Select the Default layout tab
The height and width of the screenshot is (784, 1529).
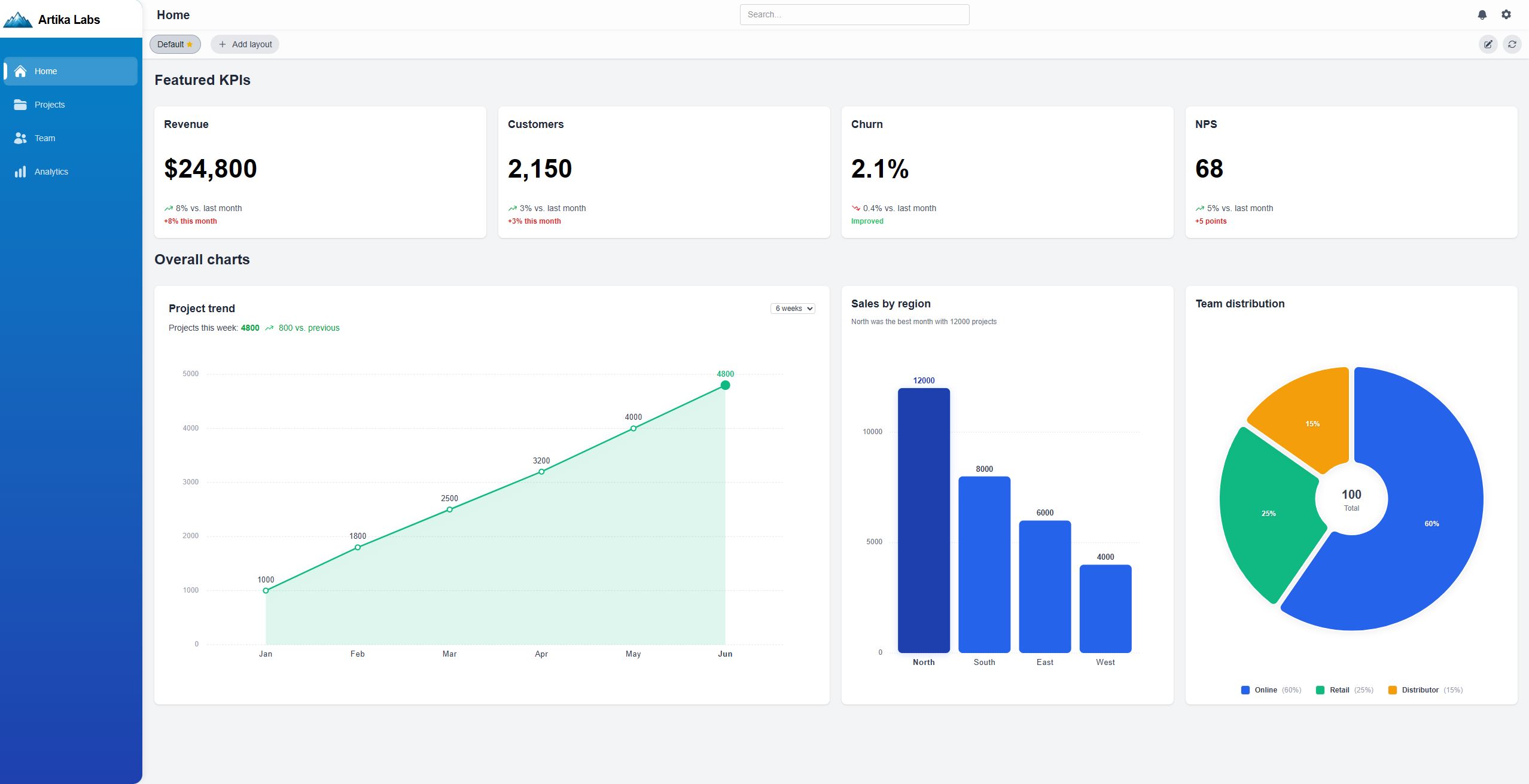[x=175, y=44]
